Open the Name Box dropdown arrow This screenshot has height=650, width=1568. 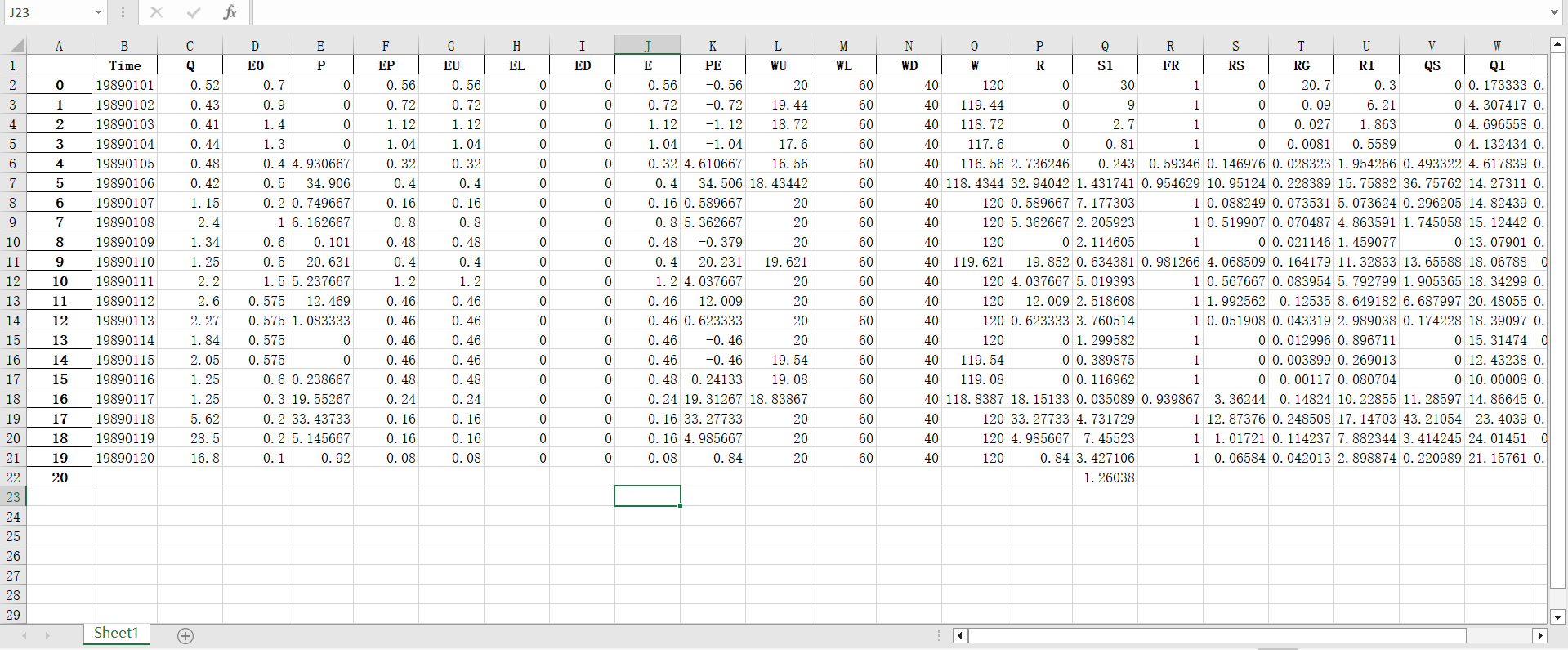(x=98, y=12)
